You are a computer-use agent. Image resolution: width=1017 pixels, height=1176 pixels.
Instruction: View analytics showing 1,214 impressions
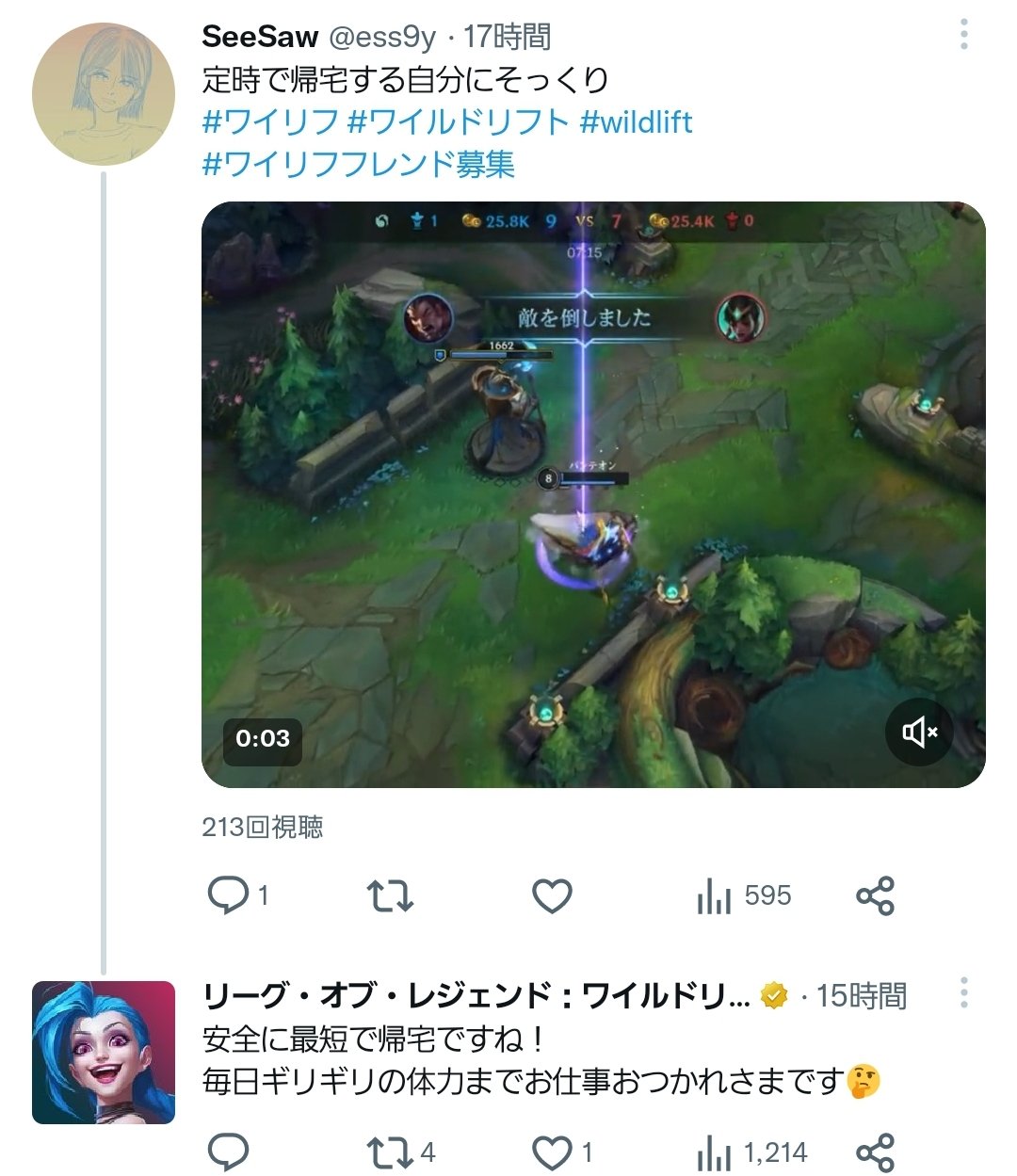click(x=751, y=1152)
